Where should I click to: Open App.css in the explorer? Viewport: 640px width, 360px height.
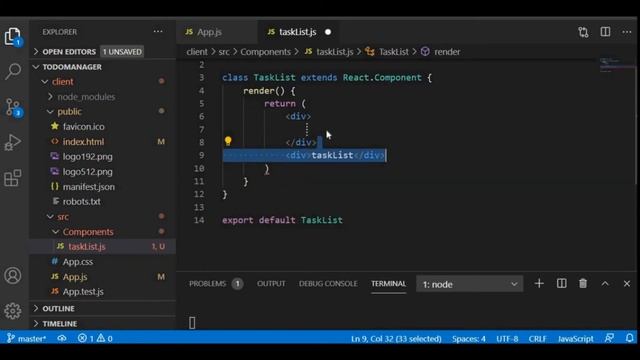tap(103, 262)
